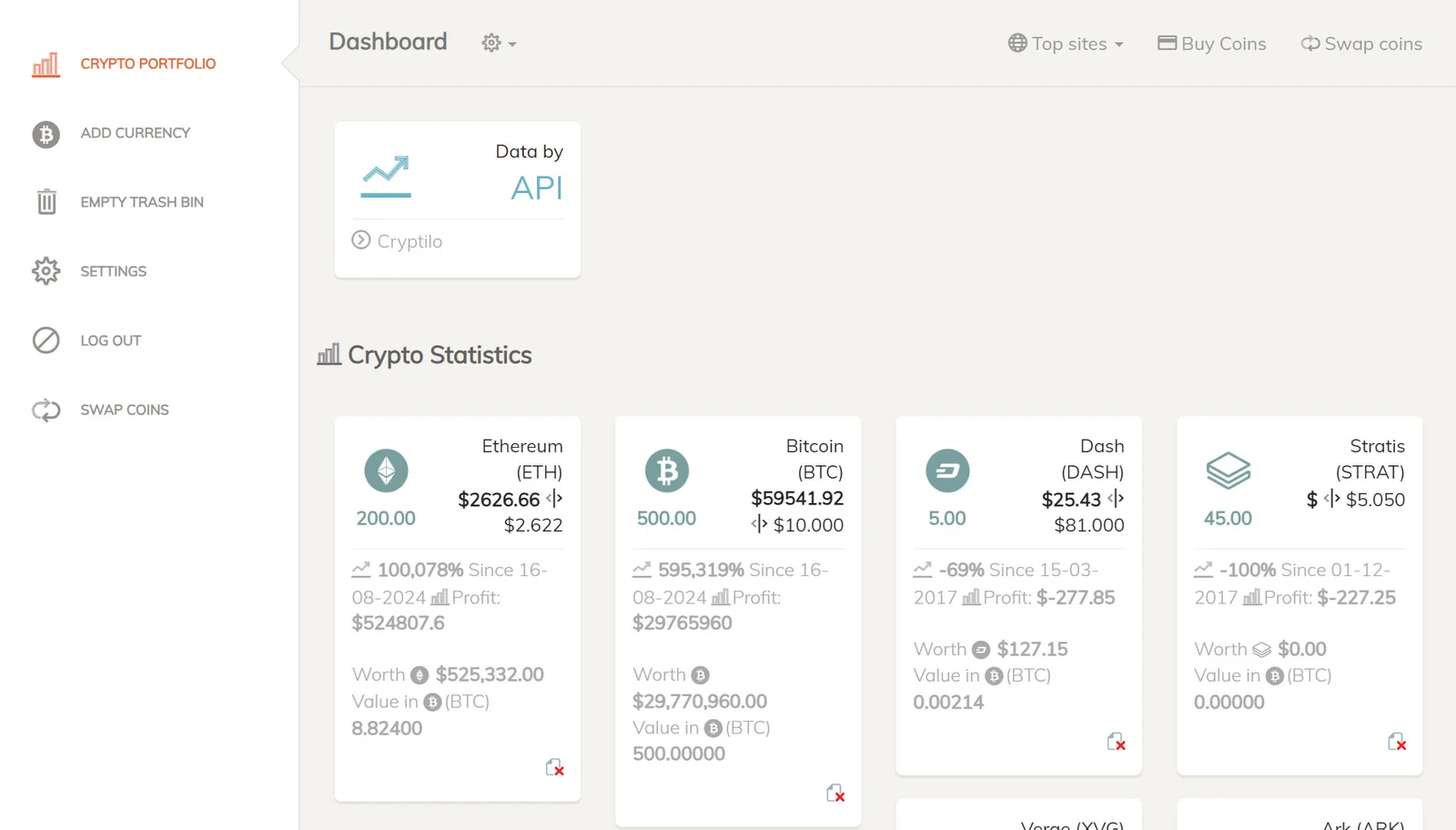Screen dimensions: 1456x830
Task: Click the Empty Trash Bin icon
Action: 46,201
